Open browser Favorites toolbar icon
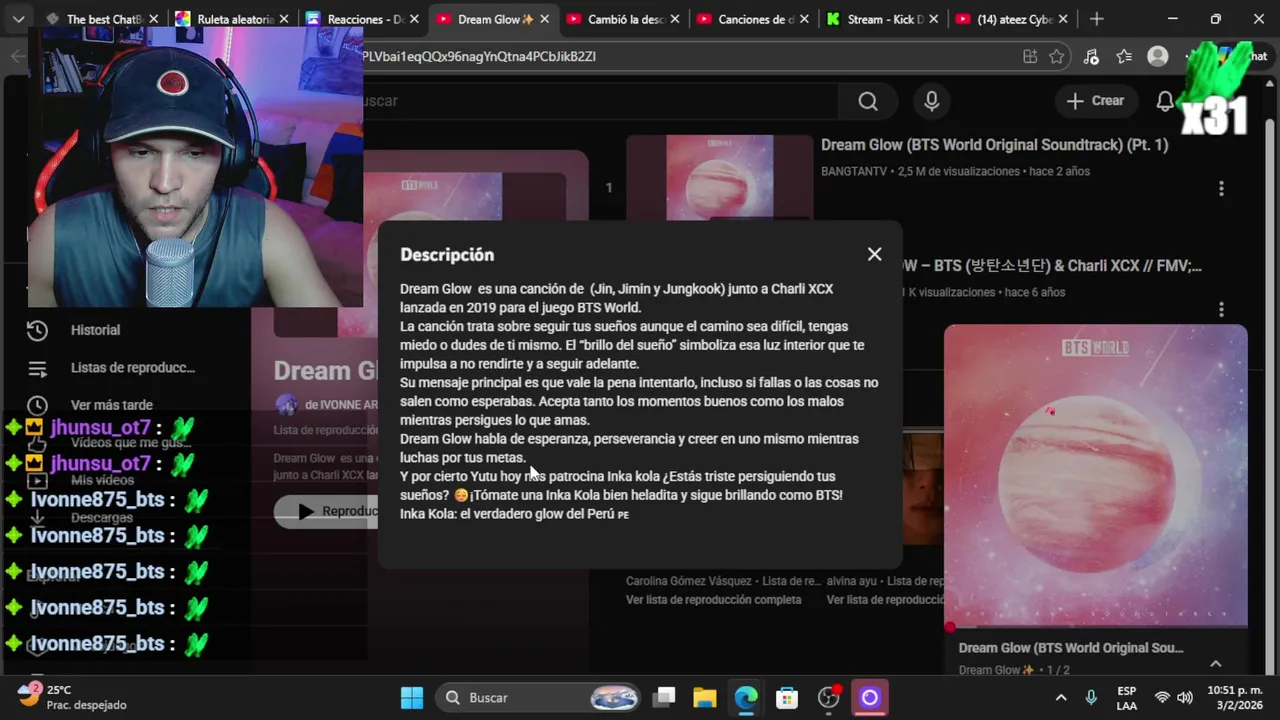Image resolution: width=1280 pixels, height=720 pixels. pyautogui.click(x=1124, y=57)
